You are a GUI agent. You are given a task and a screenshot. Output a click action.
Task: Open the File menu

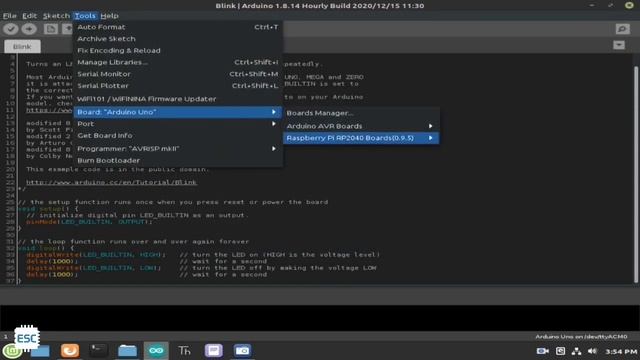(10, 16)
